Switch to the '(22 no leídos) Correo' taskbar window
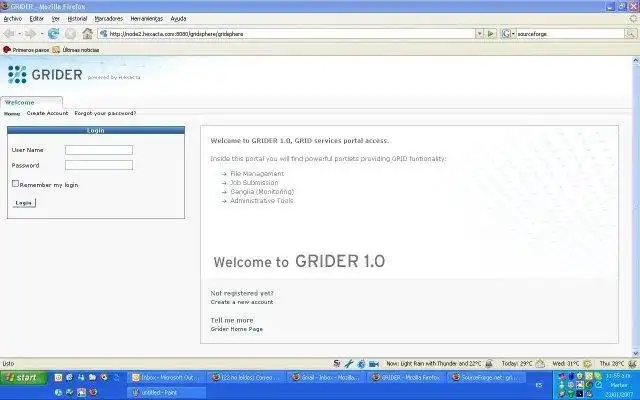 pyautogui.click(x=247, y=378)
